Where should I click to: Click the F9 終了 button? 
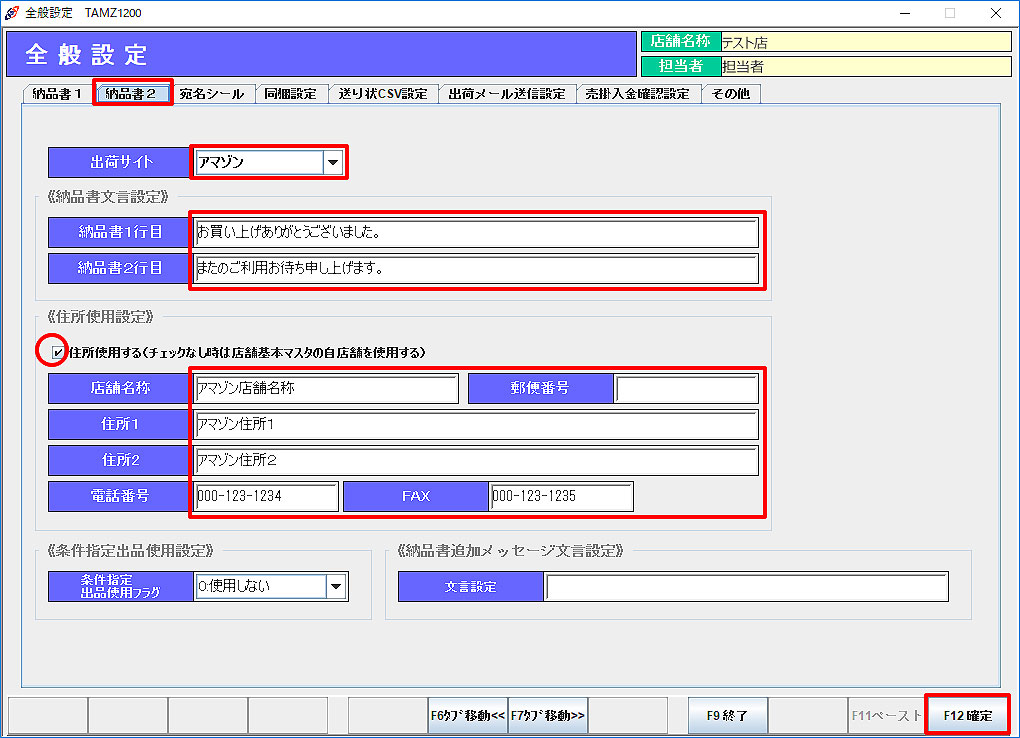(728, 716)
